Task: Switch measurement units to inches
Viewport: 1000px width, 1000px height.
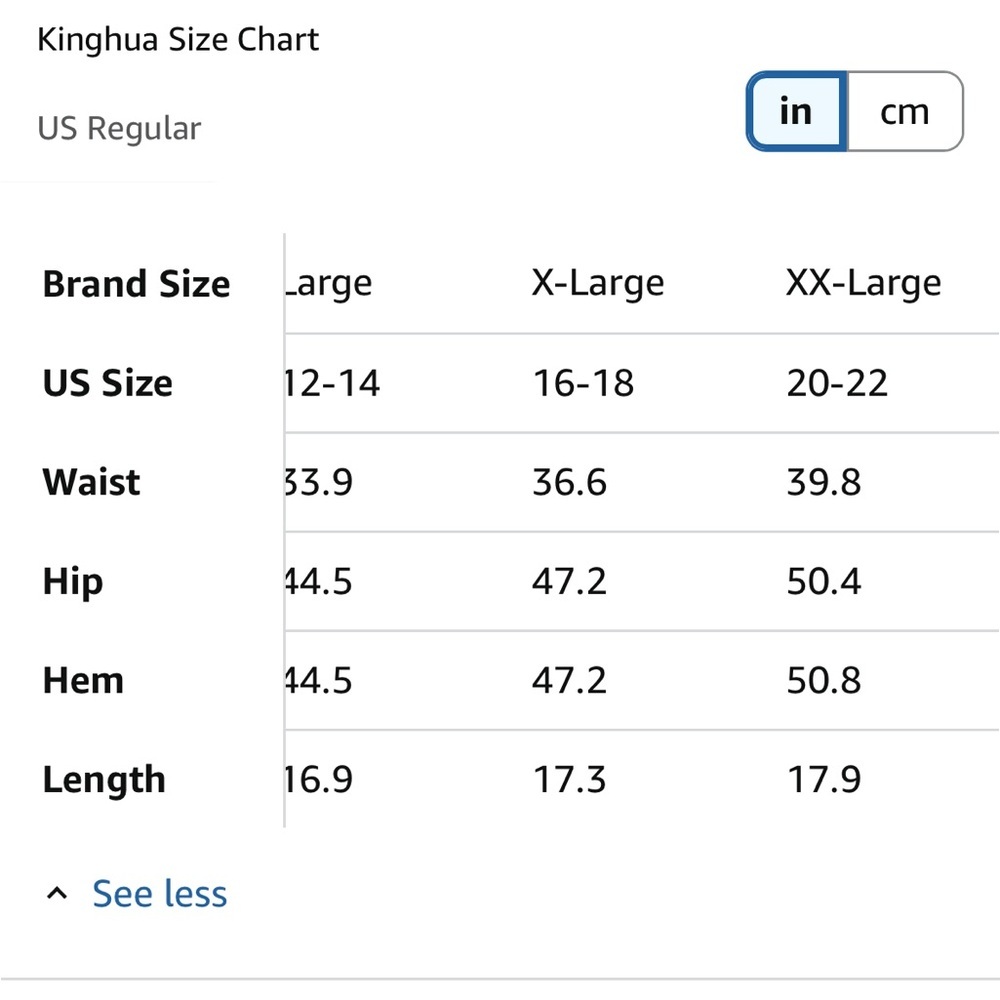Action: pyautogui.click(x=796, y=111)
